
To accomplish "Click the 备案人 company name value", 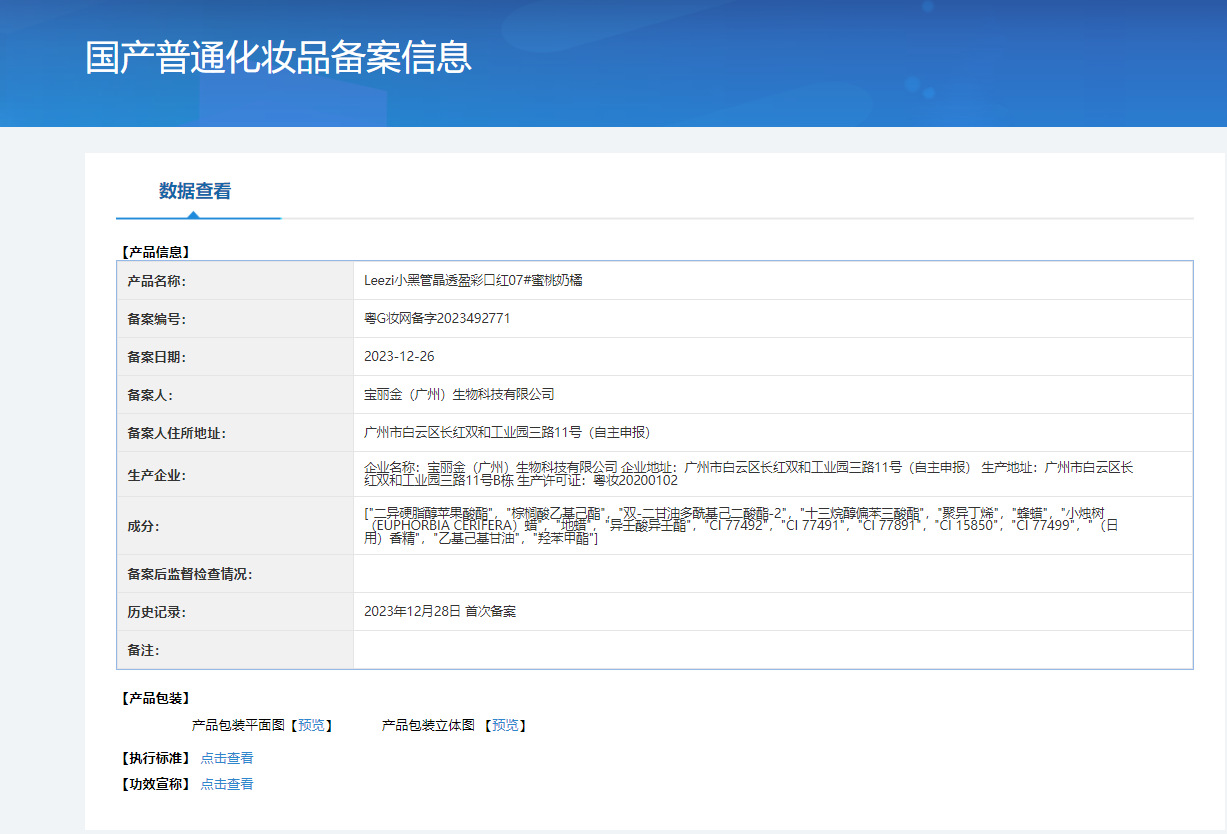I will point(458,395).
